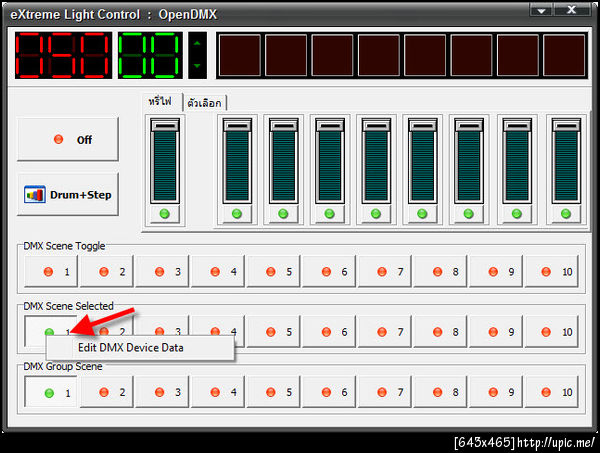The width and height of the screenshot is (600, 453).
Task: Toggle DMX Scene Toggle button 6
Action: click(x=329, y=272)
